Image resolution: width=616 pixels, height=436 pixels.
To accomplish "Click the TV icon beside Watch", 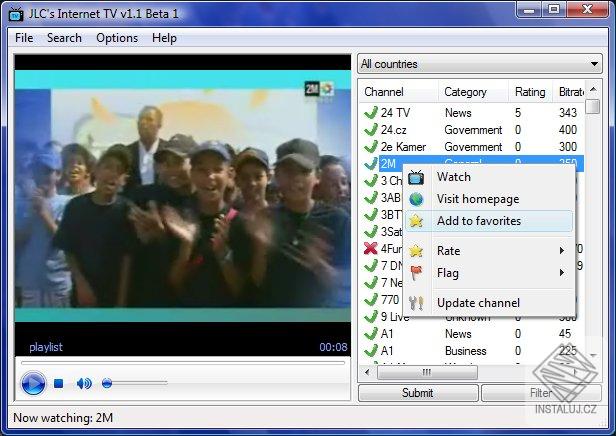I will click(416, 178).
